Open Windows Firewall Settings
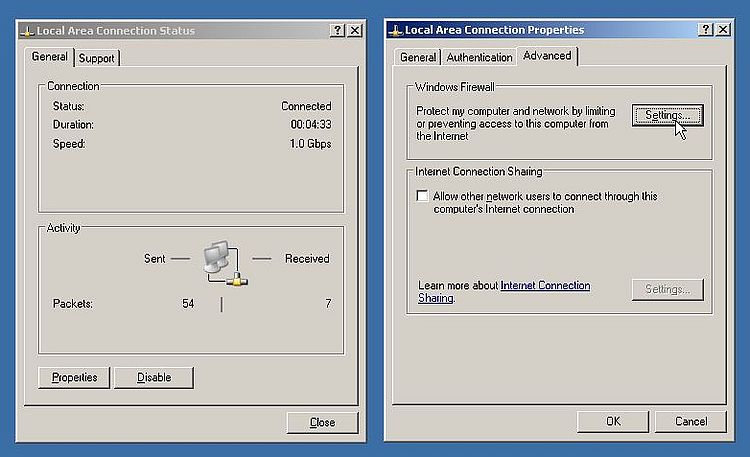 pos(667,115)
